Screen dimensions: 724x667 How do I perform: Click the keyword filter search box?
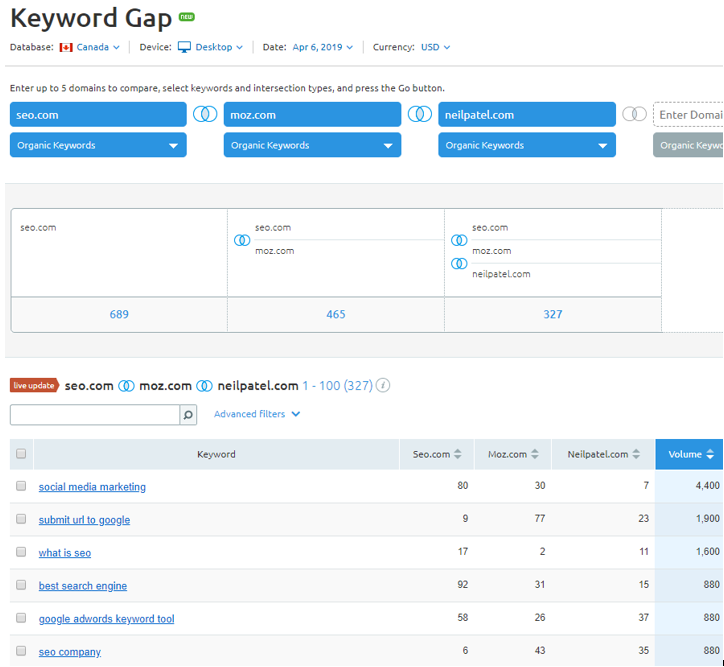click(x=95, y=415)
